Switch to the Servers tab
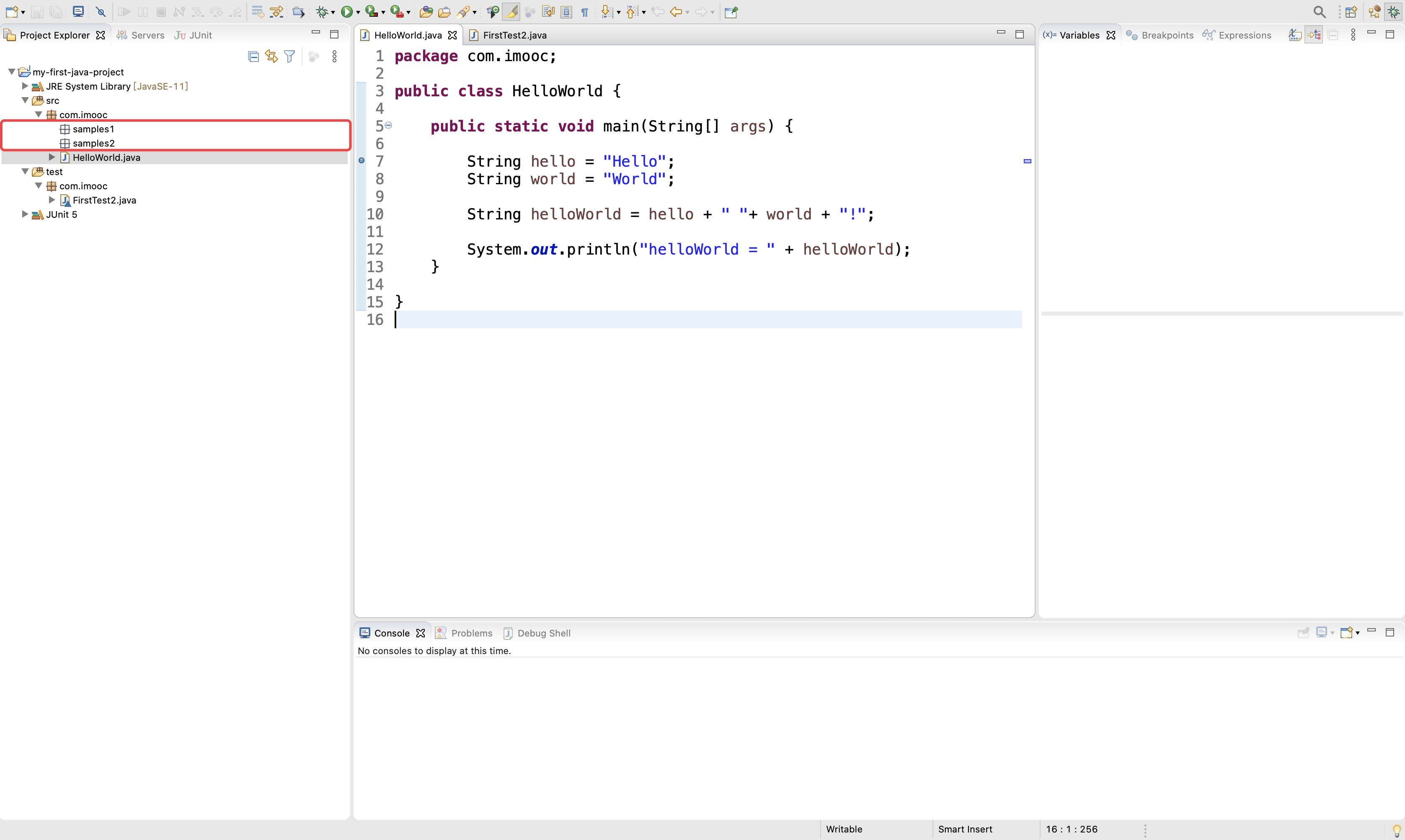 pos(140,35)
